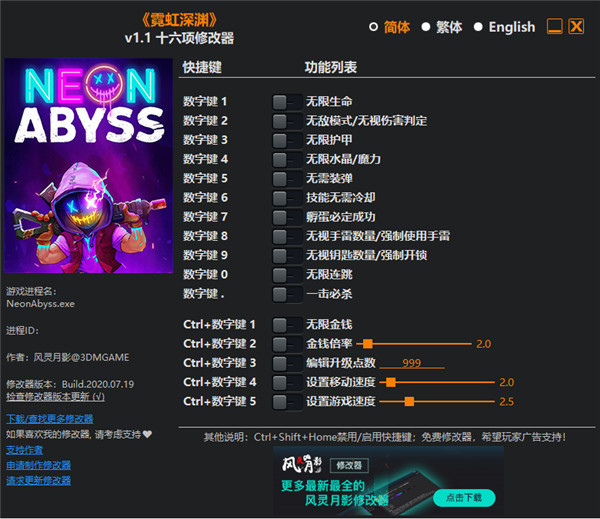
Task: Toggle 无限连跳 switch
Action: click(x=287, y=275)
